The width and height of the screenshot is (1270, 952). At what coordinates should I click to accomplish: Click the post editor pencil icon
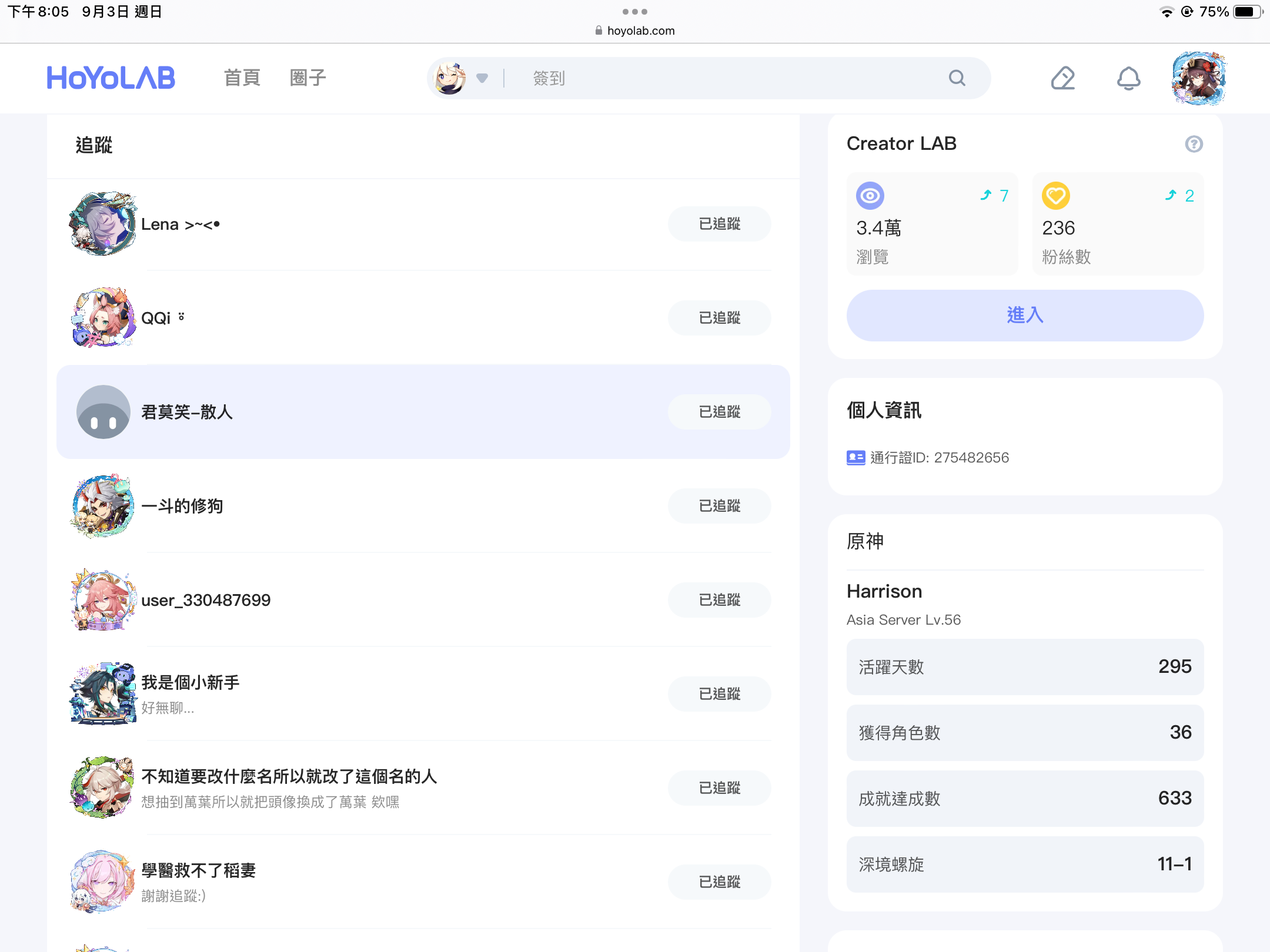pyautogui.click(x=1062, y=78)
